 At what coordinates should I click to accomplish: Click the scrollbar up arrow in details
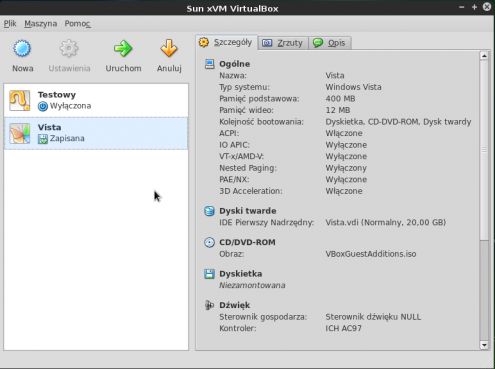[484, 56]
